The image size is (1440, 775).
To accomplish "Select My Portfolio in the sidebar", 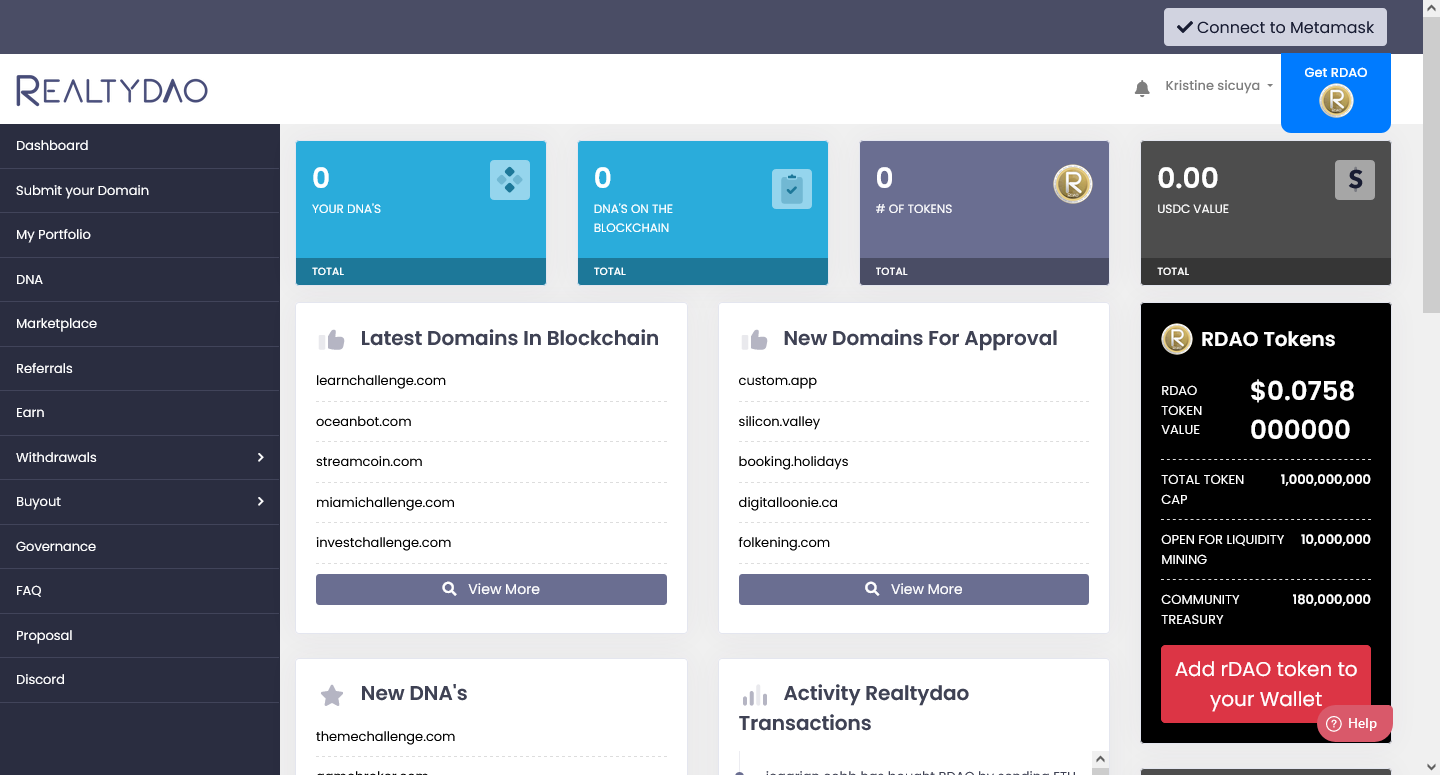I will point(140,235).
